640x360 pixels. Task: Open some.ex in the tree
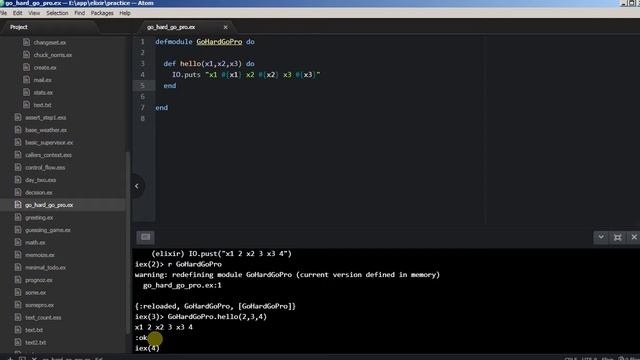pyautogui.click(x=36, y=292)
